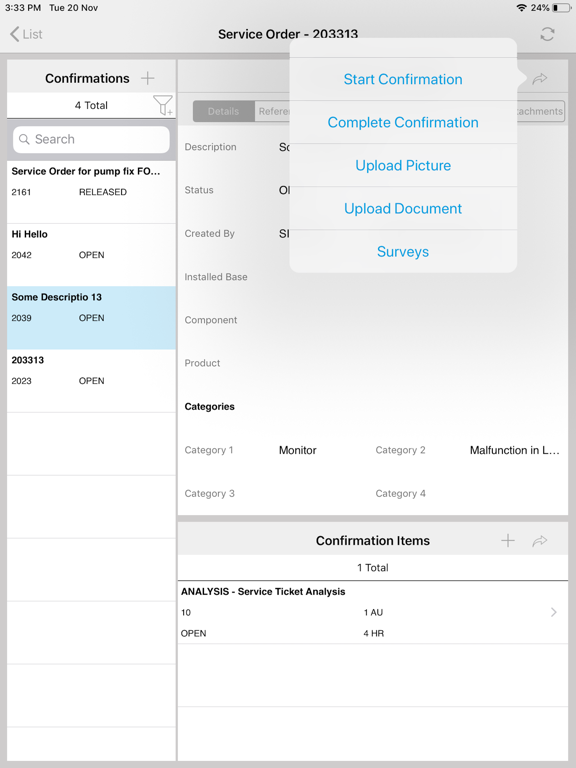Image resolution: width=576 pixels, height=768 pixels.
Task: Go back to List
Action: [26, 34]
